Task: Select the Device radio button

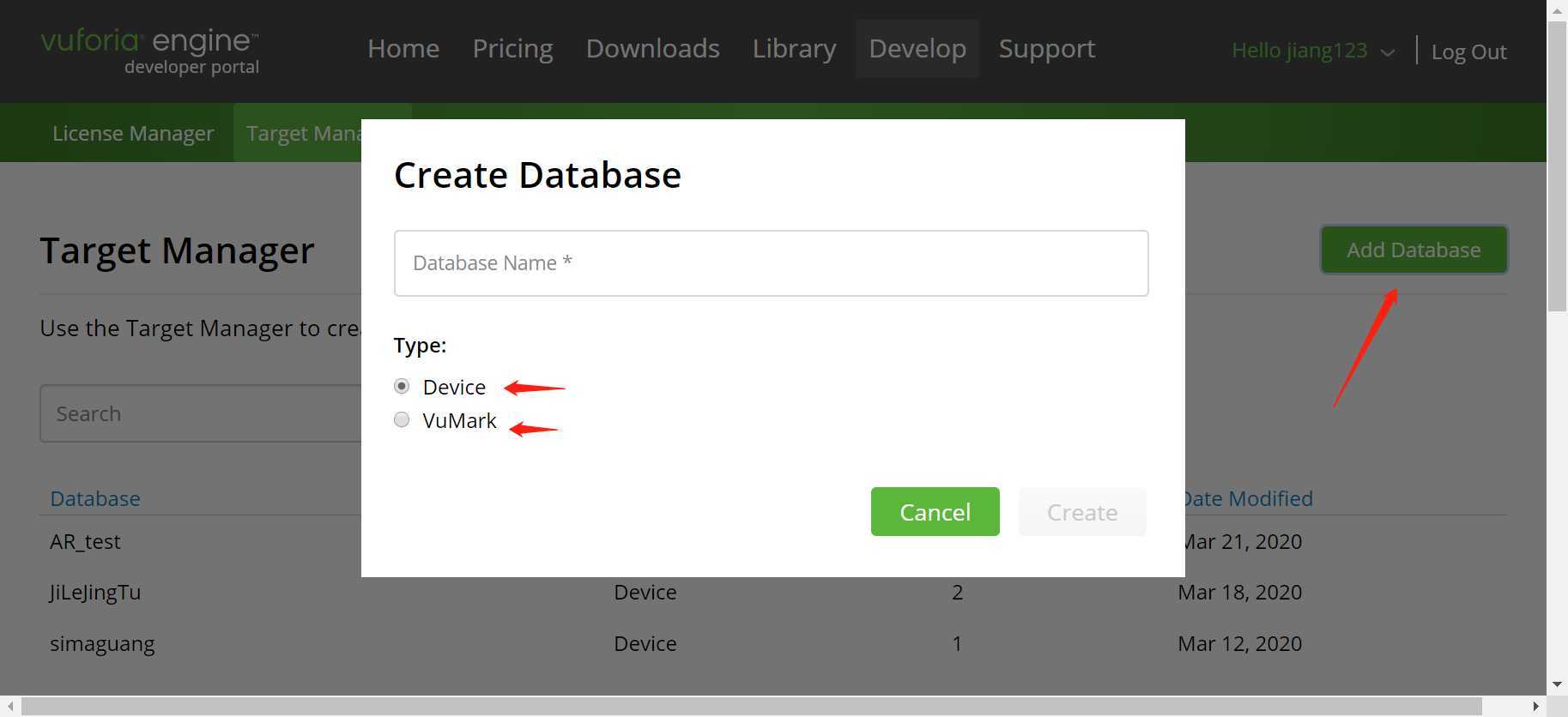Action: pos(402,386)
